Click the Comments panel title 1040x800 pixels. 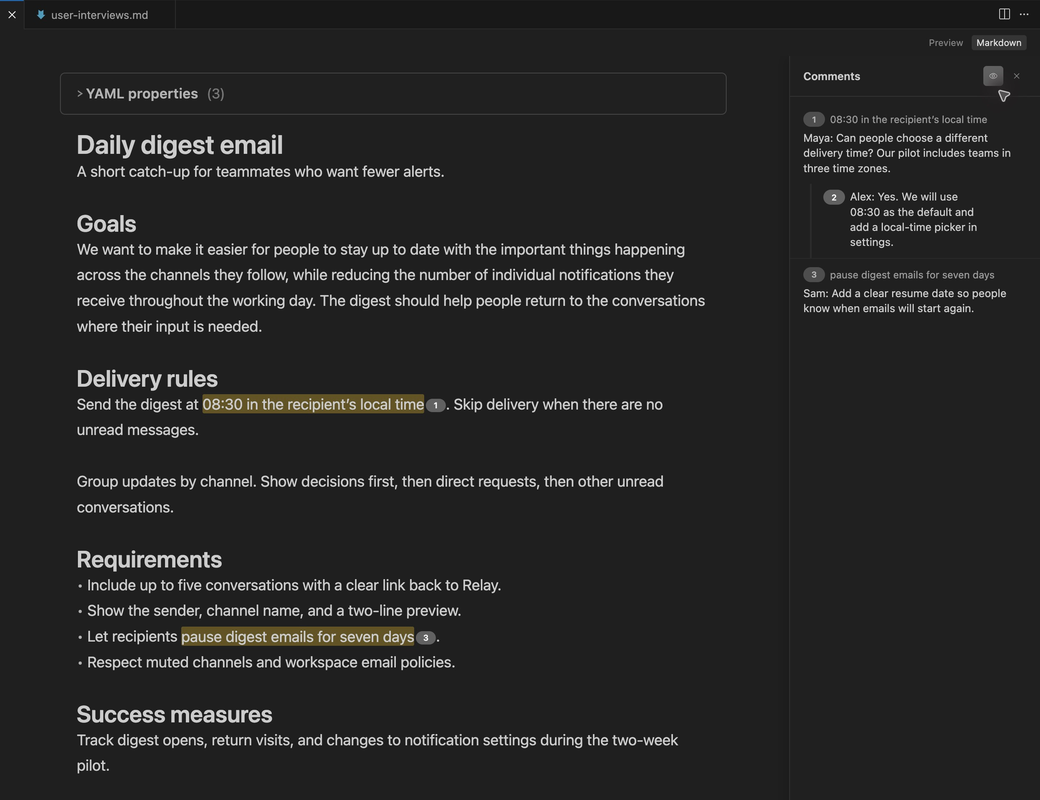(x=831, y=76)
